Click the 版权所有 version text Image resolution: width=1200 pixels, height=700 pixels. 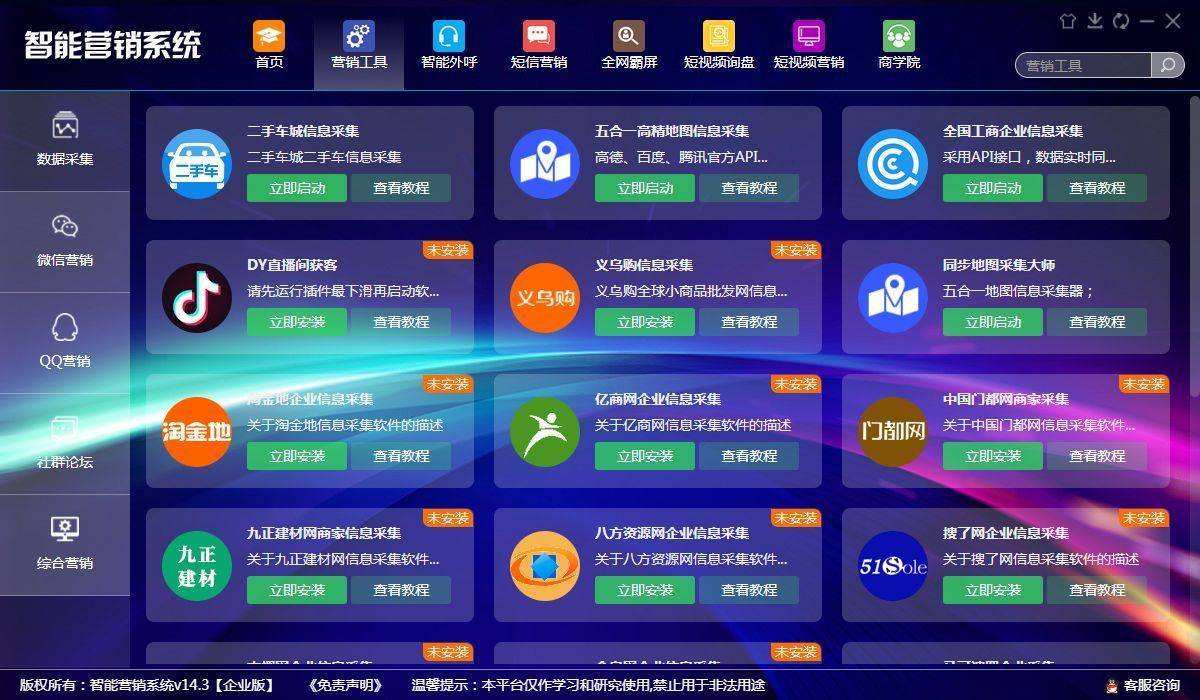[147, 685]
